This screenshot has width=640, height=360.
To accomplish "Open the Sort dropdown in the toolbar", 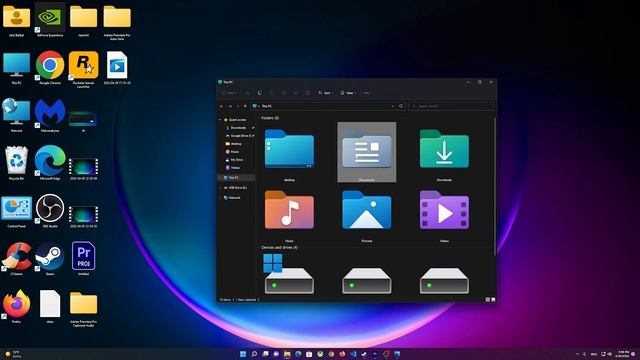I will coord(325,93).
